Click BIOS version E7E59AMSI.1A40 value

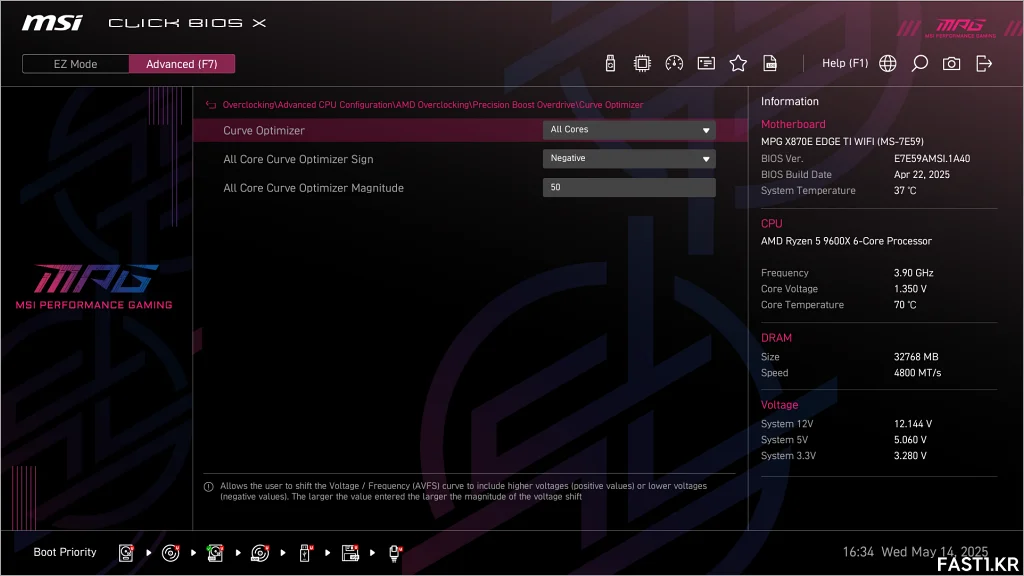[x=932, y=159]
